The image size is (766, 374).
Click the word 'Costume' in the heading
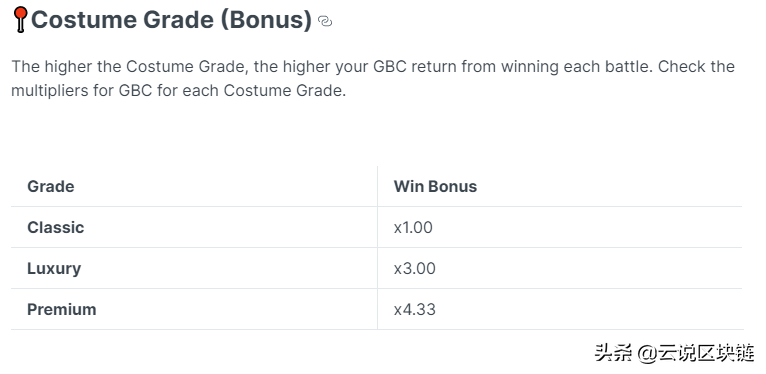pos(89,20)
